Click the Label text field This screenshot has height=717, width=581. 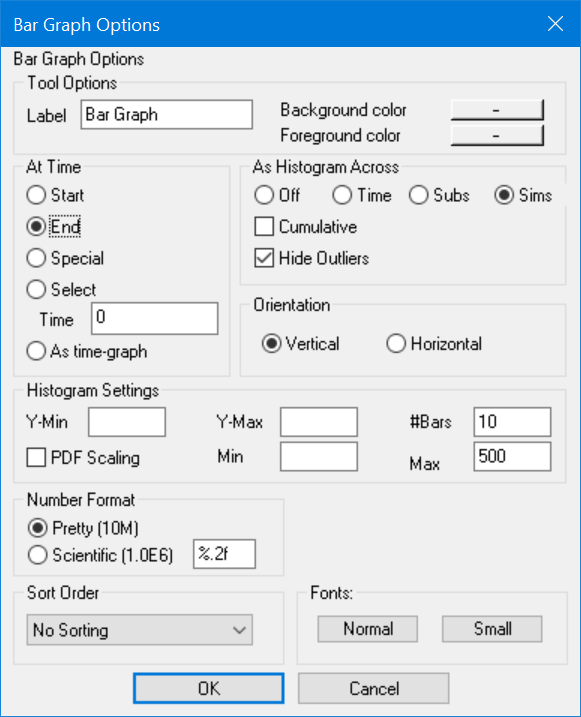pos(167,114)
